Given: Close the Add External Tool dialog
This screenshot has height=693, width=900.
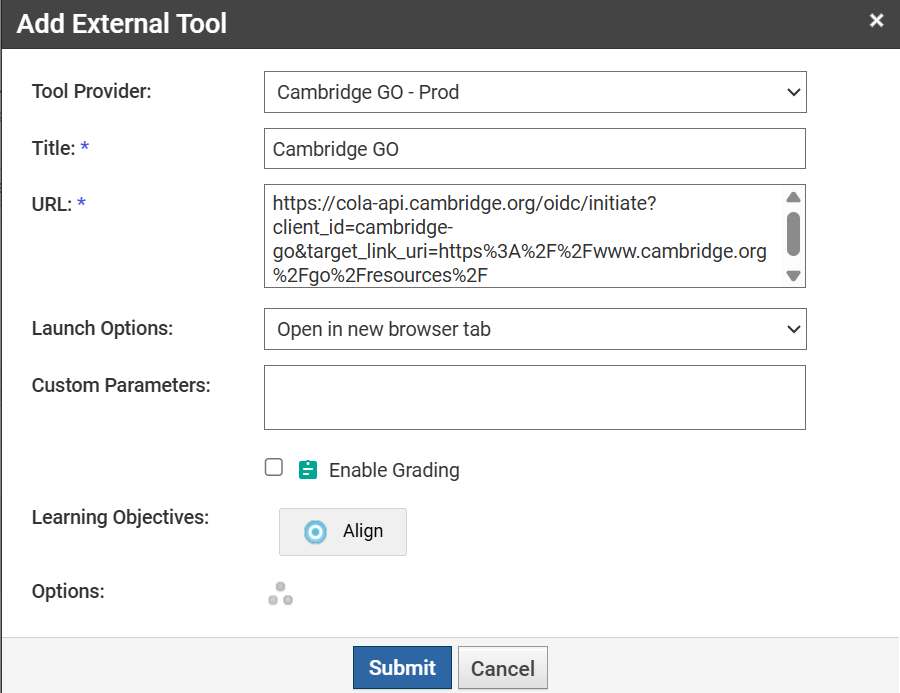Looking at the screenshot, I should 876,21.
